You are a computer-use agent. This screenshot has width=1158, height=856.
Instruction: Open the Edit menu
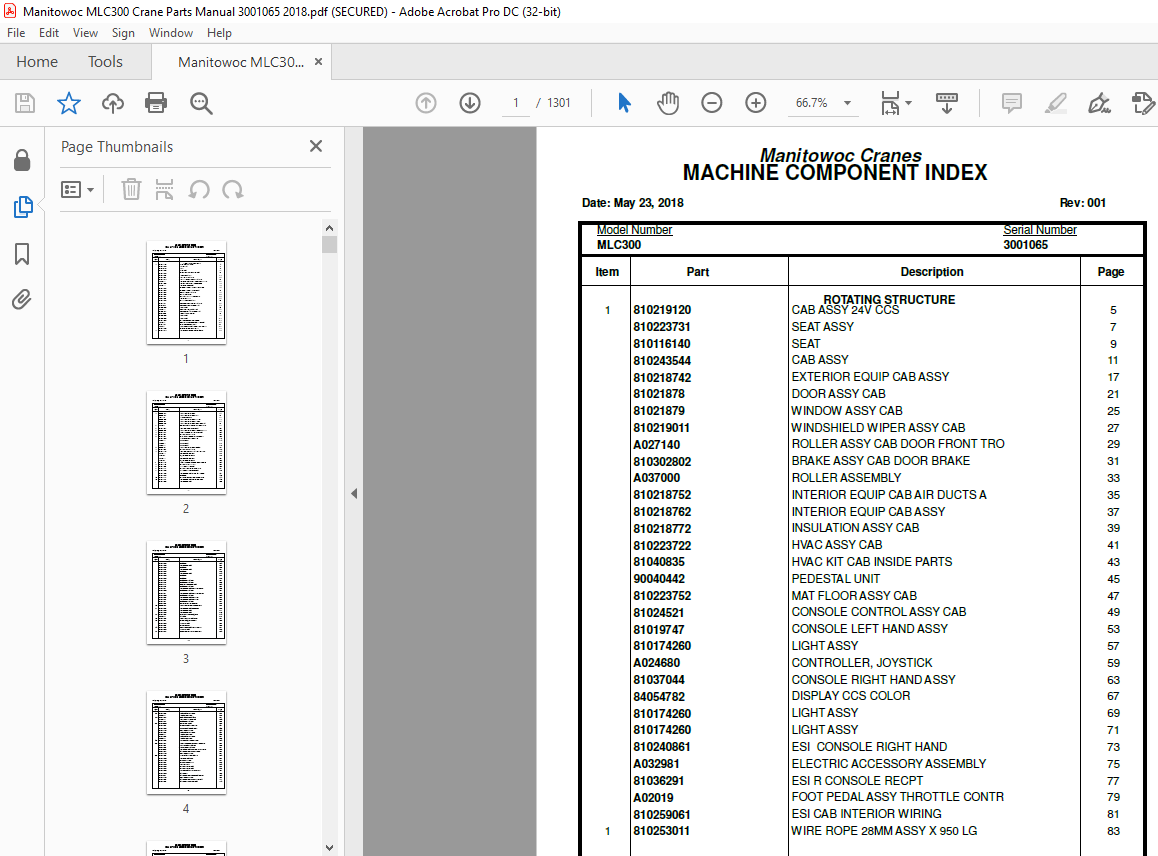point(49,32)
